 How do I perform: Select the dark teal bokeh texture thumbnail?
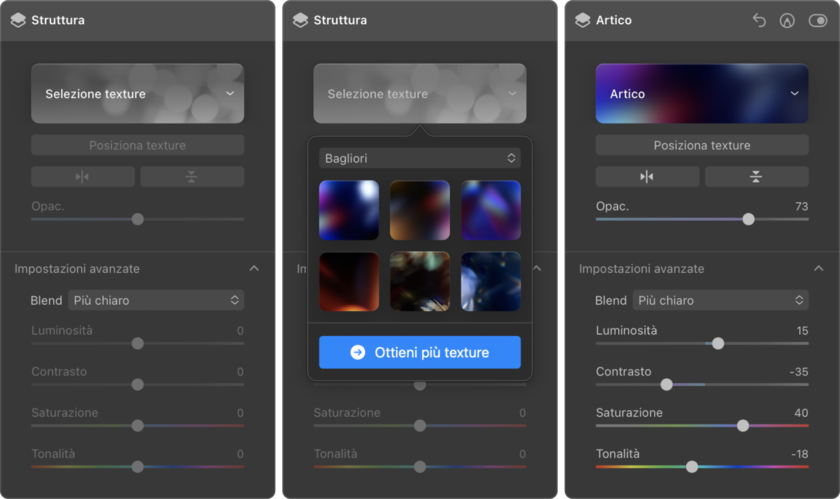[419, 281]
